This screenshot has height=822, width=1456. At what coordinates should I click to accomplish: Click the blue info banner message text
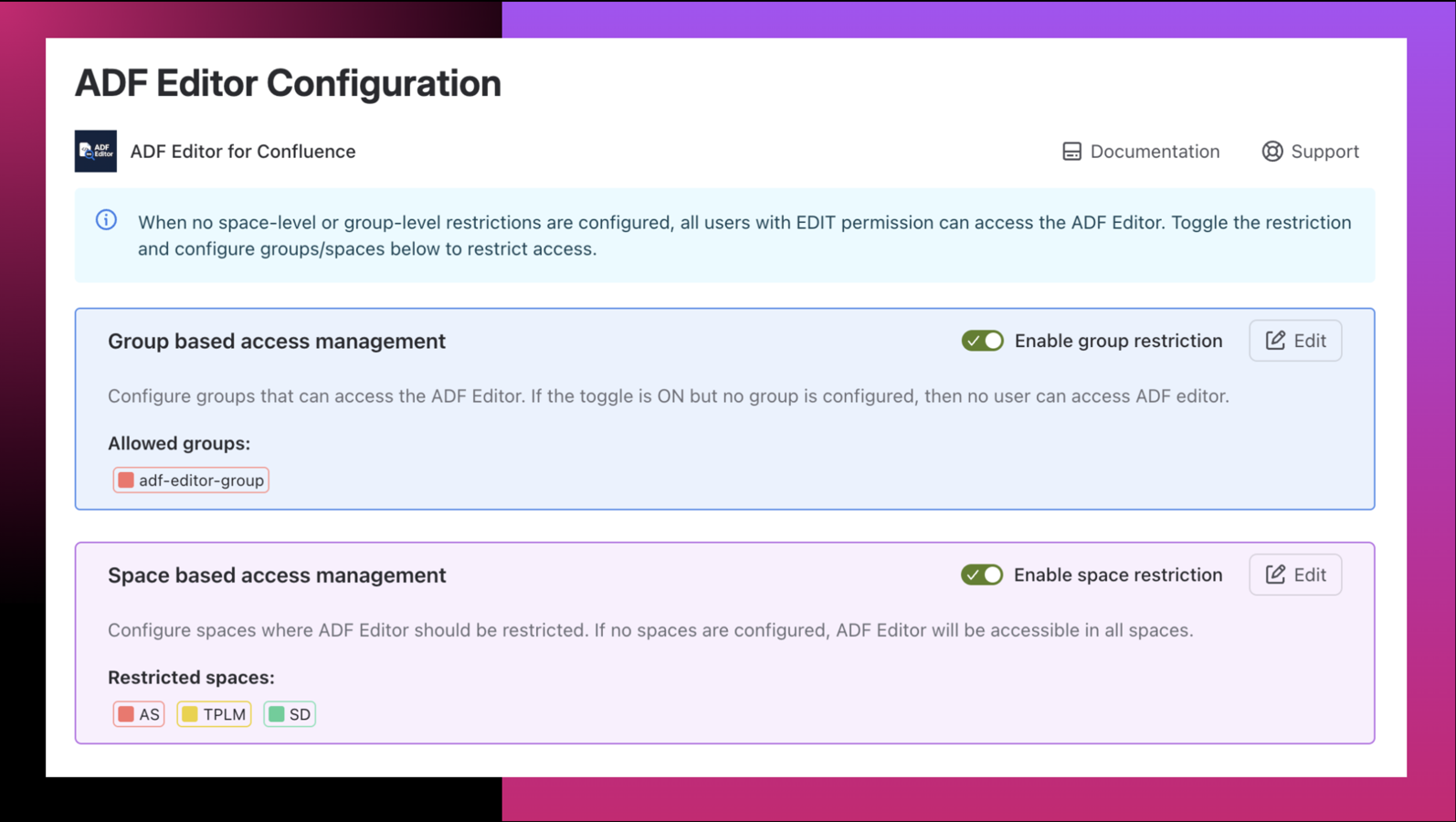coord(744,236)
